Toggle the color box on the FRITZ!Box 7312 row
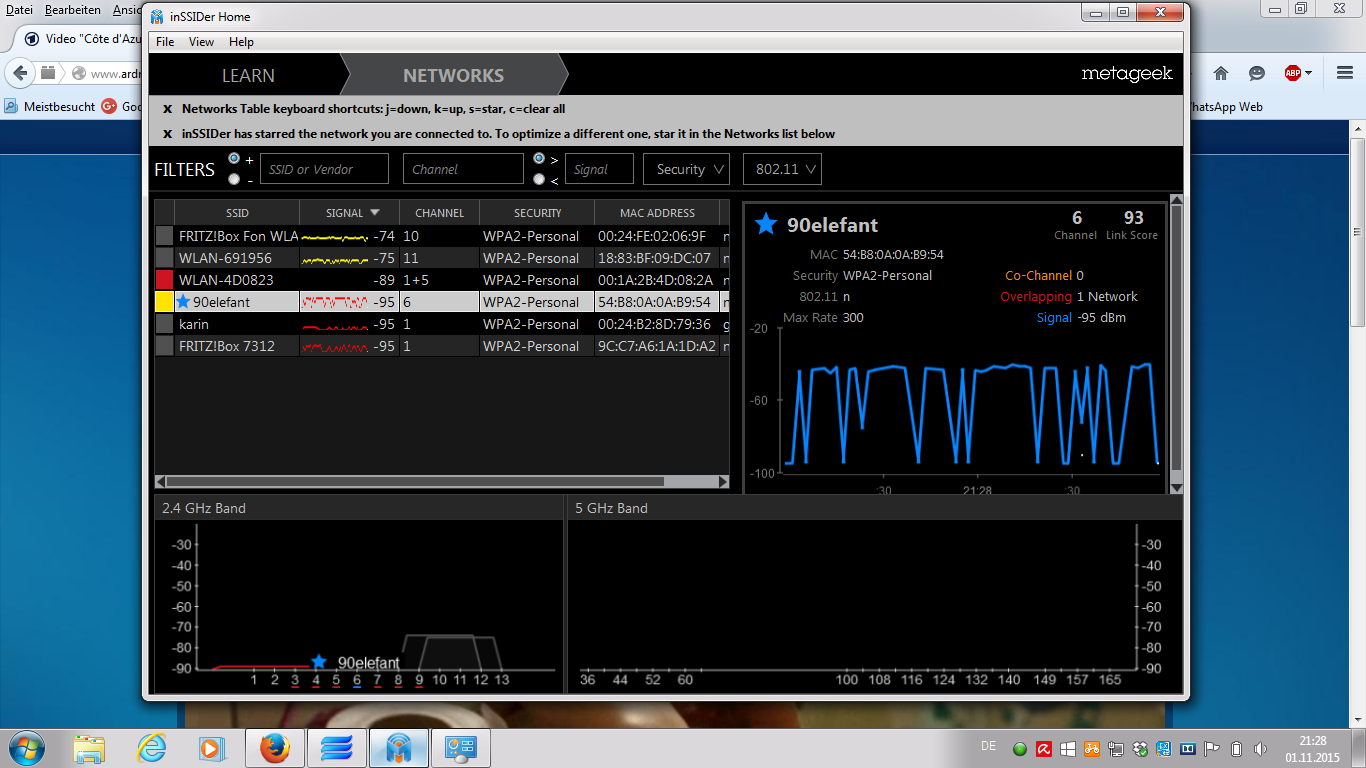This screenshot has height=768, width=1366. click(164, 346)
